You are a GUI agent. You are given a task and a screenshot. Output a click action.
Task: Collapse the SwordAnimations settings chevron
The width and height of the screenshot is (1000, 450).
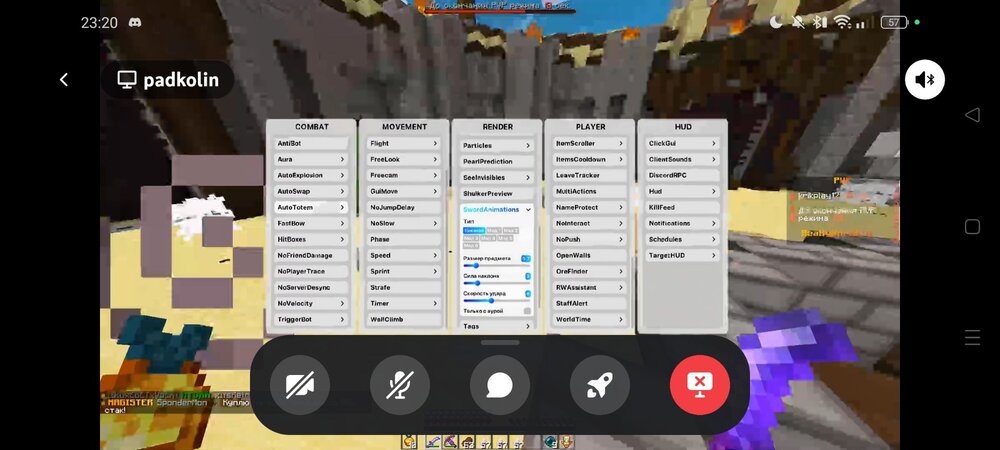pos(528,210)
